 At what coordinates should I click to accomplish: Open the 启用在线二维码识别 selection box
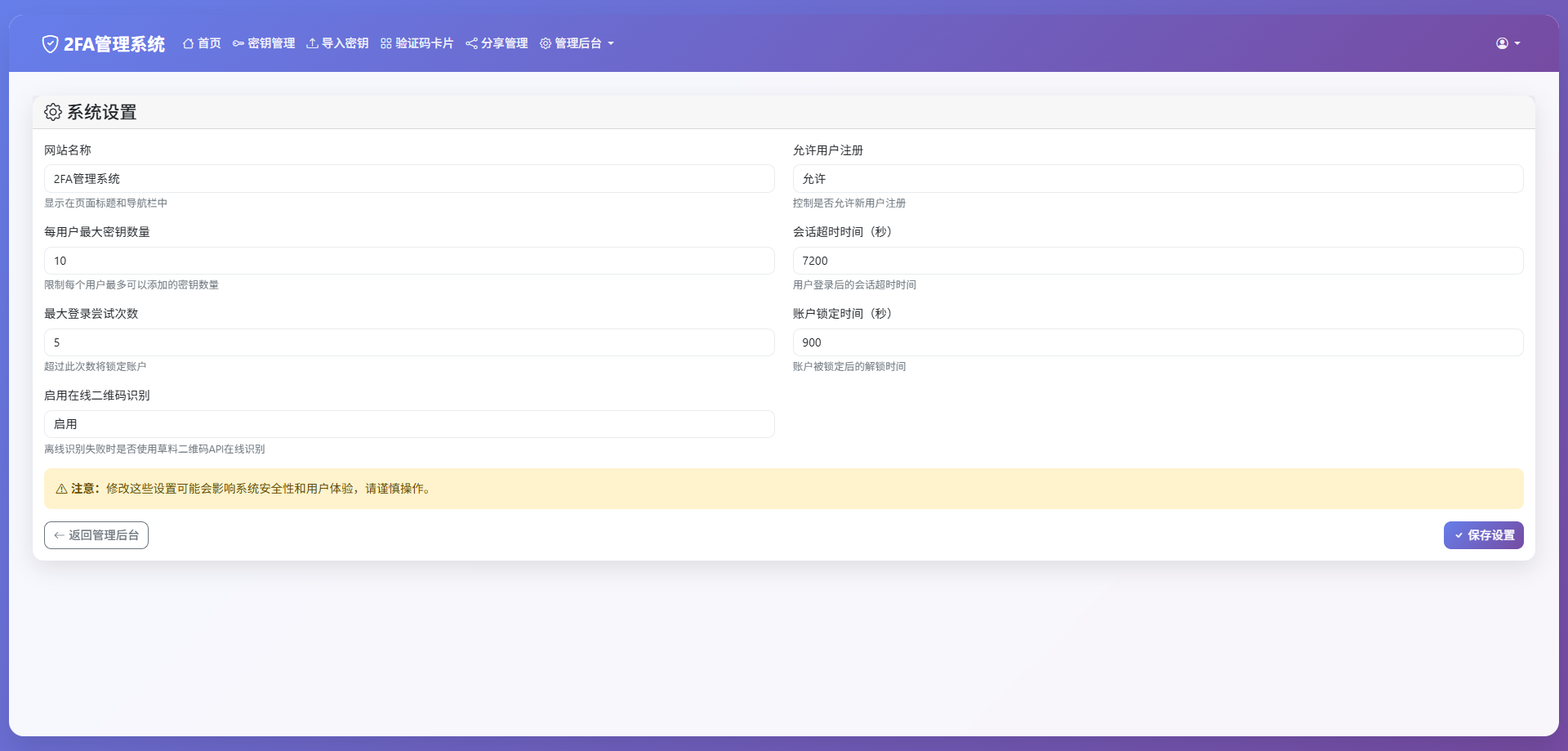point(409,423)
